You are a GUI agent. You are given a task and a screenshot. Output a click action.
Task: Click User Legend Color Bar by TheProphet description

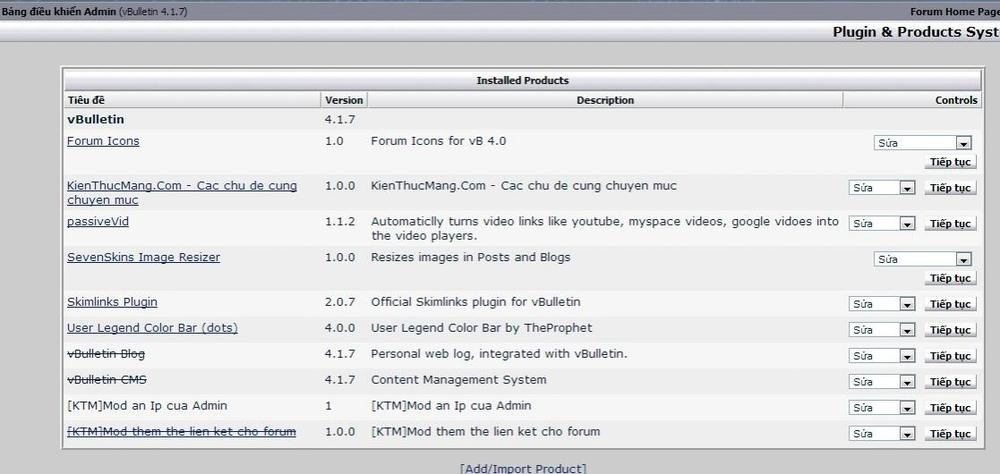[x=482, y=328]
